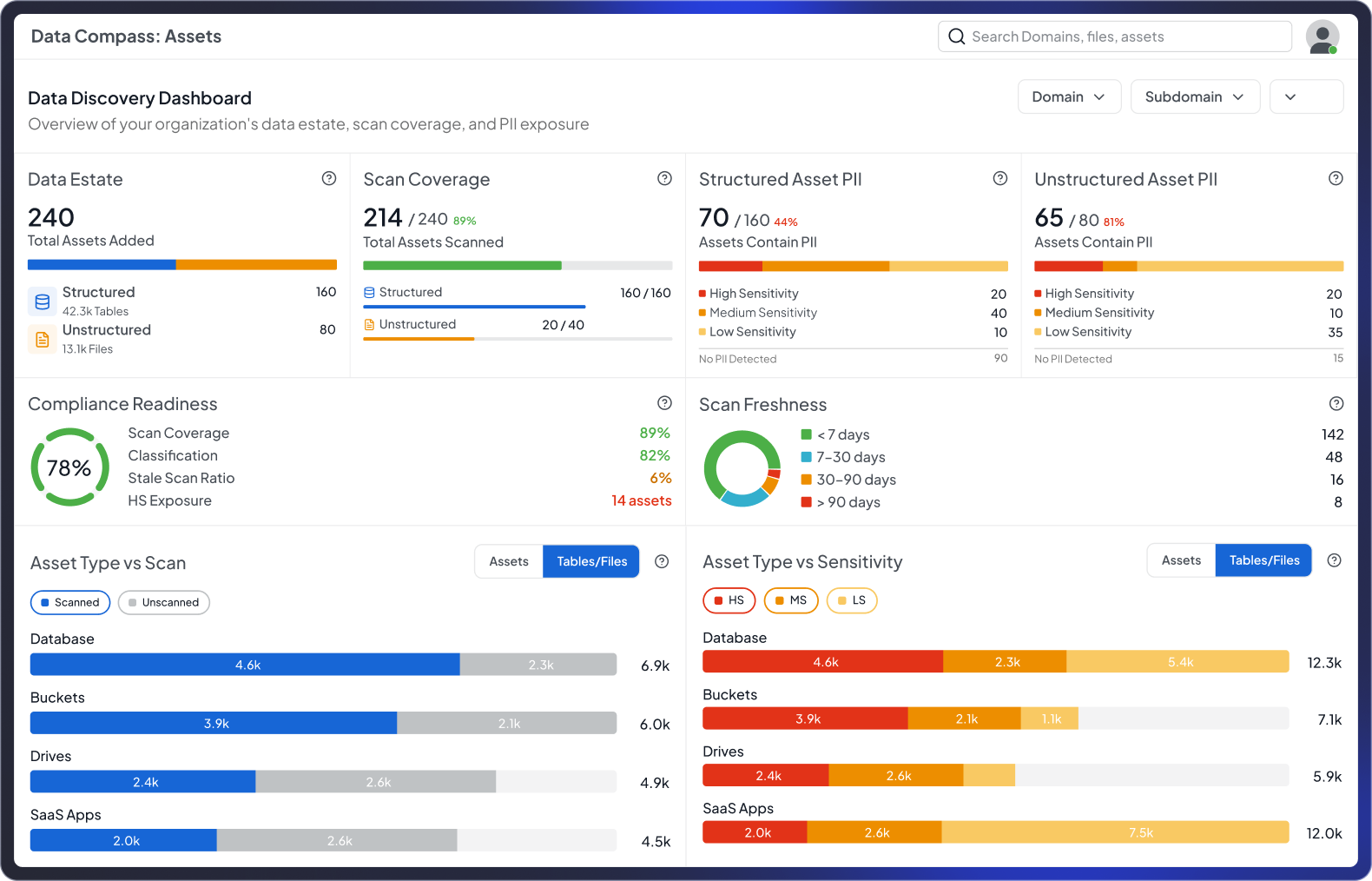Viewport: 1372px width, 881px height.
Task: Click the Unstructured file icon in Data Estate
Action: pos(42,339)
